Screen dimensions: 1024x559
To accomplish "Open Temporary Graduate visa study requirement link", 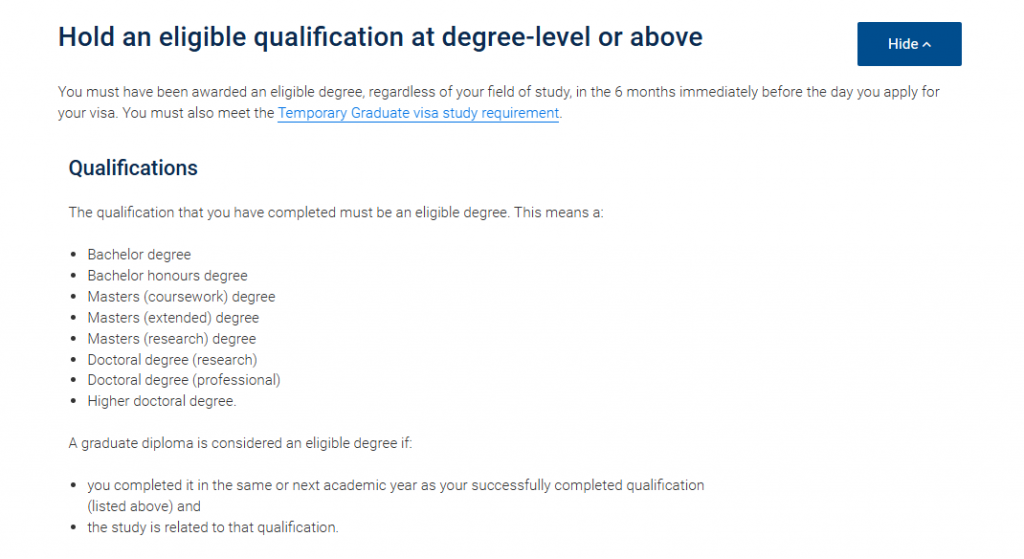I will coord(418,113).
